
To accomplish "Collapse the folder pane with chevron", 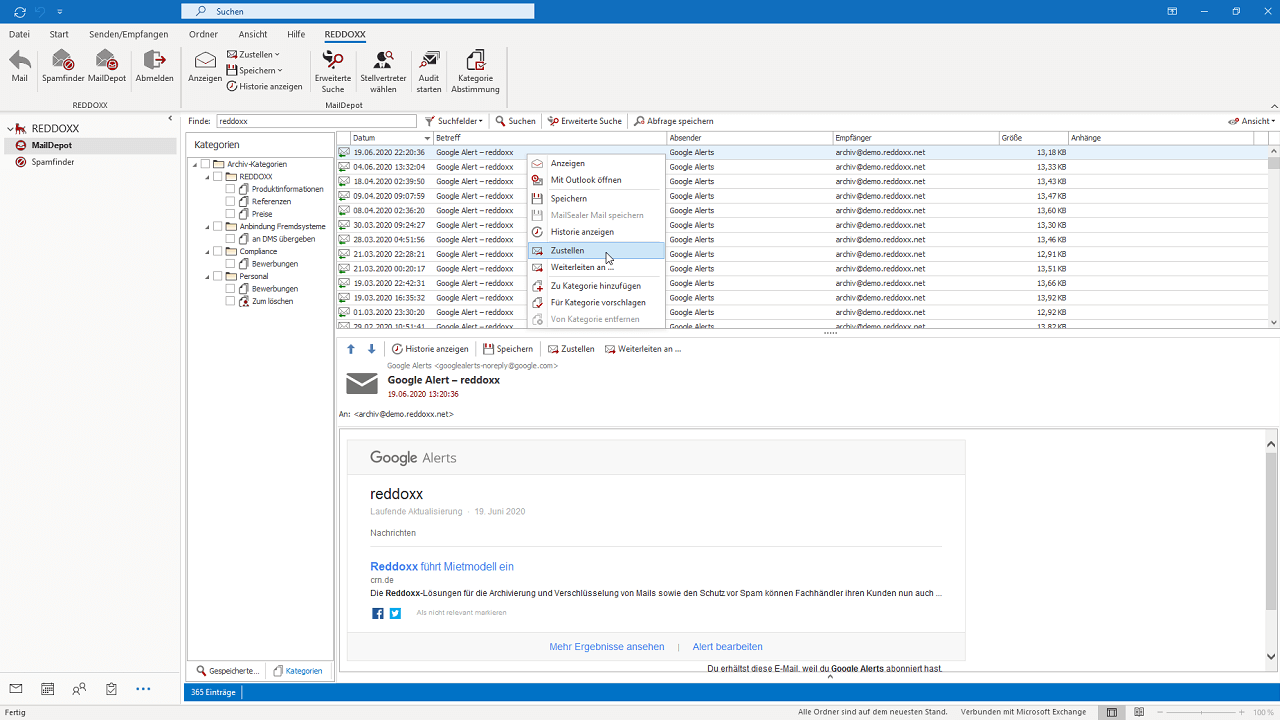I will click(170, 119).
